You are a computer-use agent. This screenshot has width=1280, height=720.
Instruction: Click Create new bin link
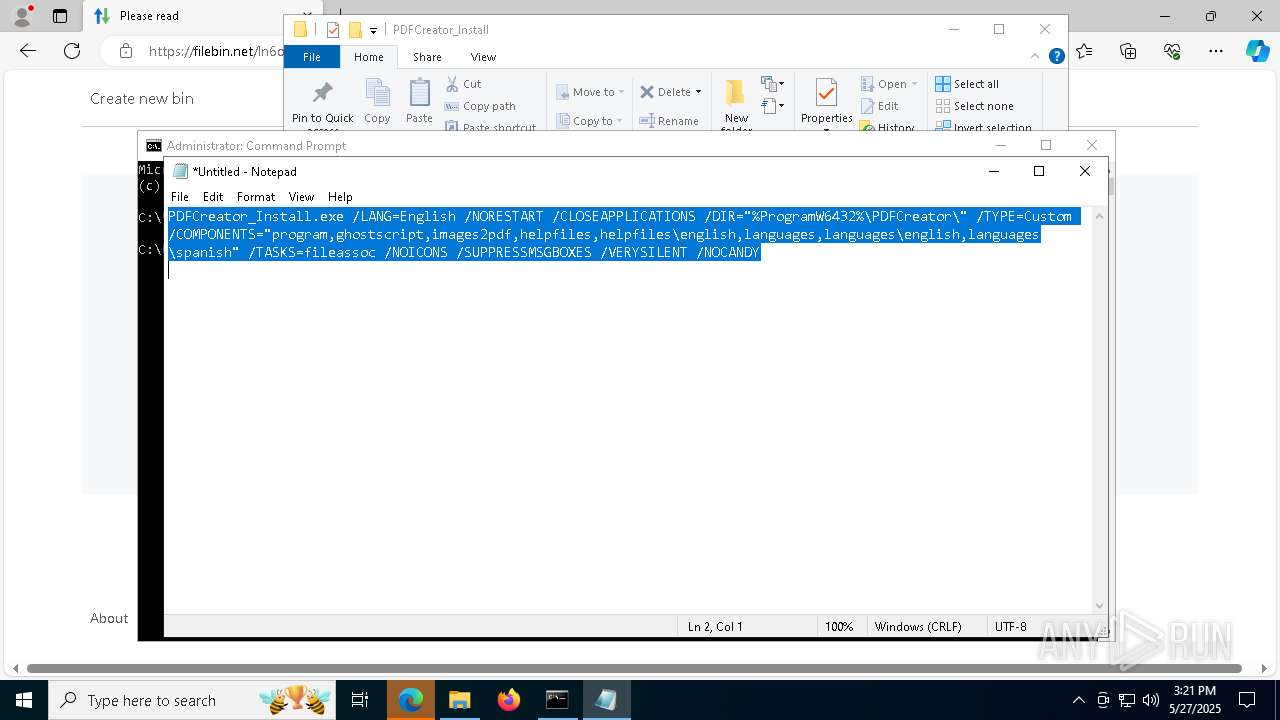(142, 98)
